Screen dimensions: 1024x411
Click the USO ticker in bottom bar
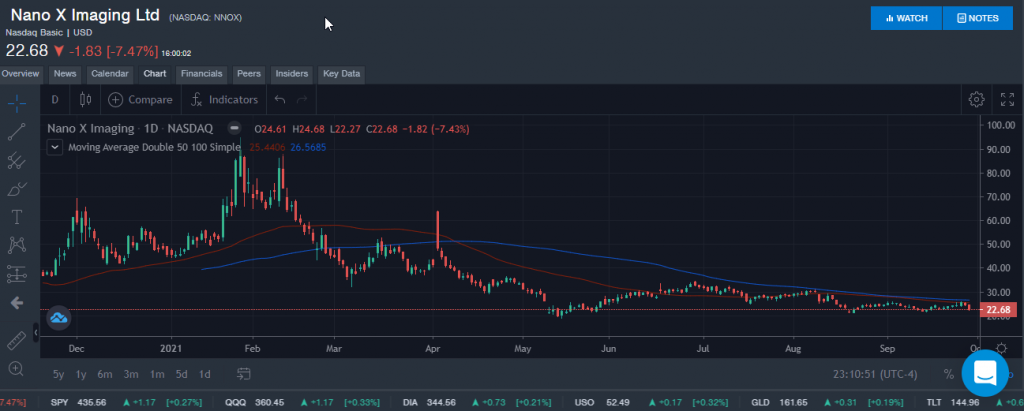[x=584, y=403]
